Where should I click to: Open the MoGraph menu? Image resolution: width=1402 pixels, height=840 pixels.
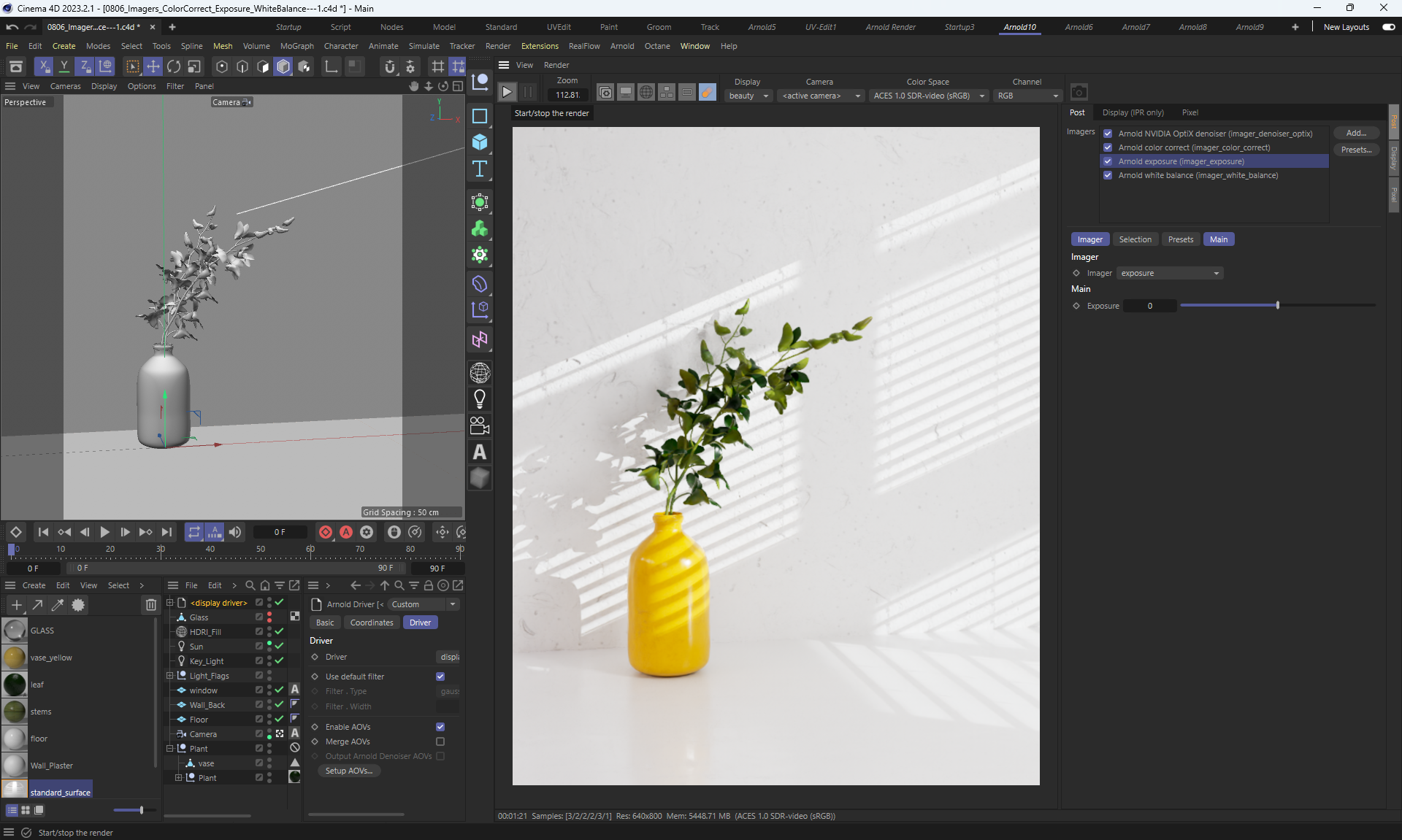pyautogui.click(x=296, y=46)
